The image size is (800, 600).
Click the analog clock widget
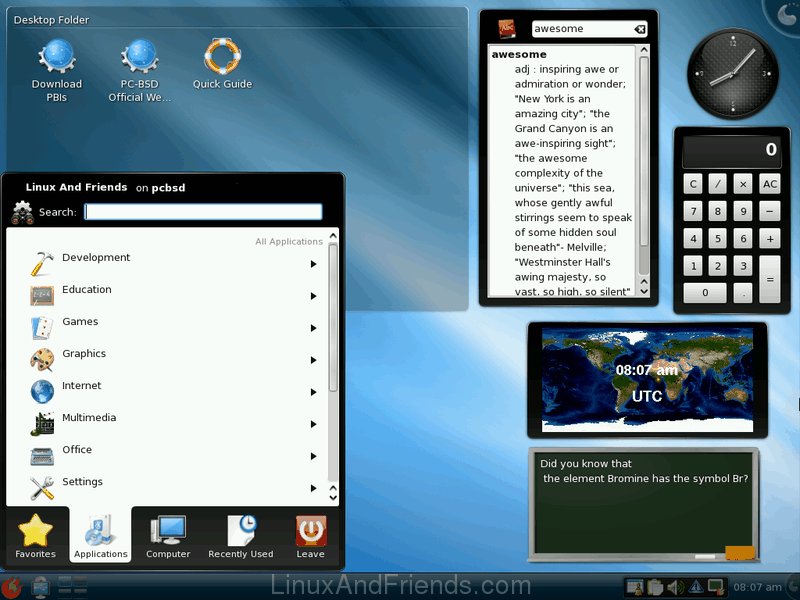[x=732, y=73]
